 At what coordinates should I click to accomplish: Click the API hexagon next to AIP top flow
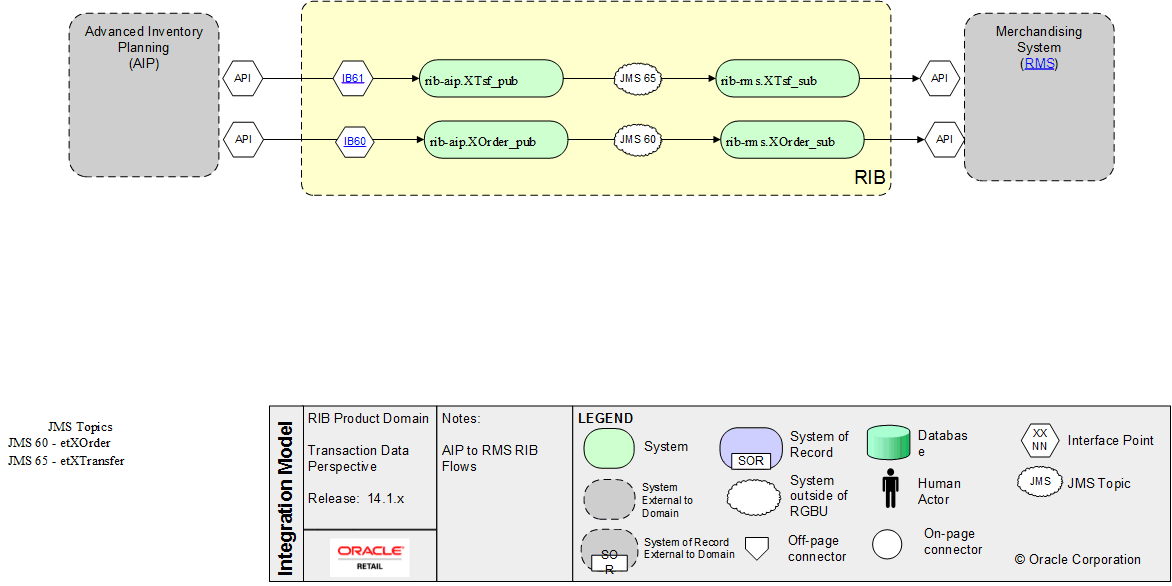[x=243, y=77]
